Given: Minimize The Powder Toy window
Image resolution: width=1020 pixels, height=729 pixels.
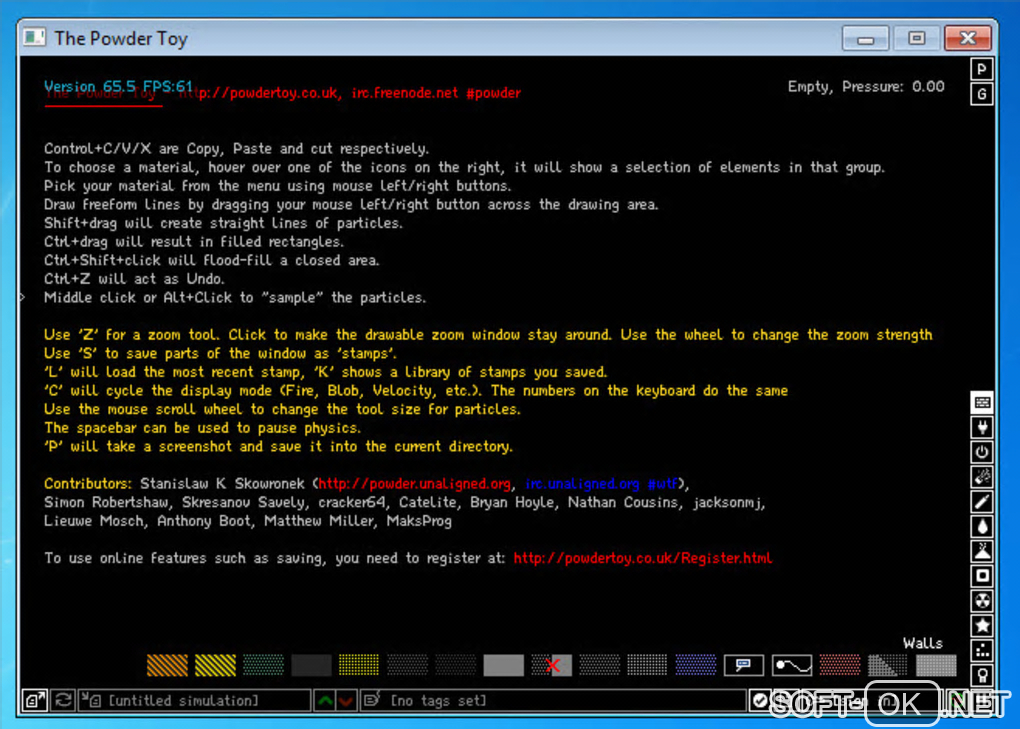Looking at the screenshot, I should pos(865,38).
